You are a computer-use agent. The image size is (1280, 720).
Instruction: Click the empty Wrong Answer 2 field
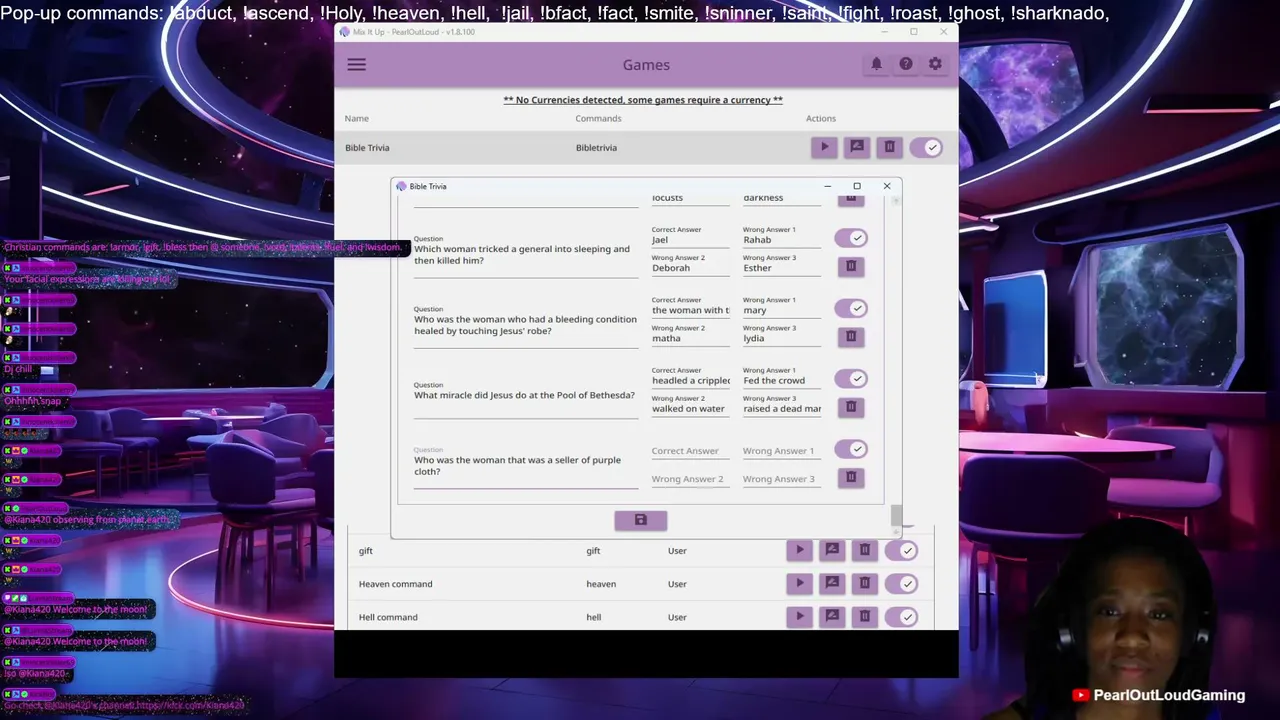click(690, 479)
